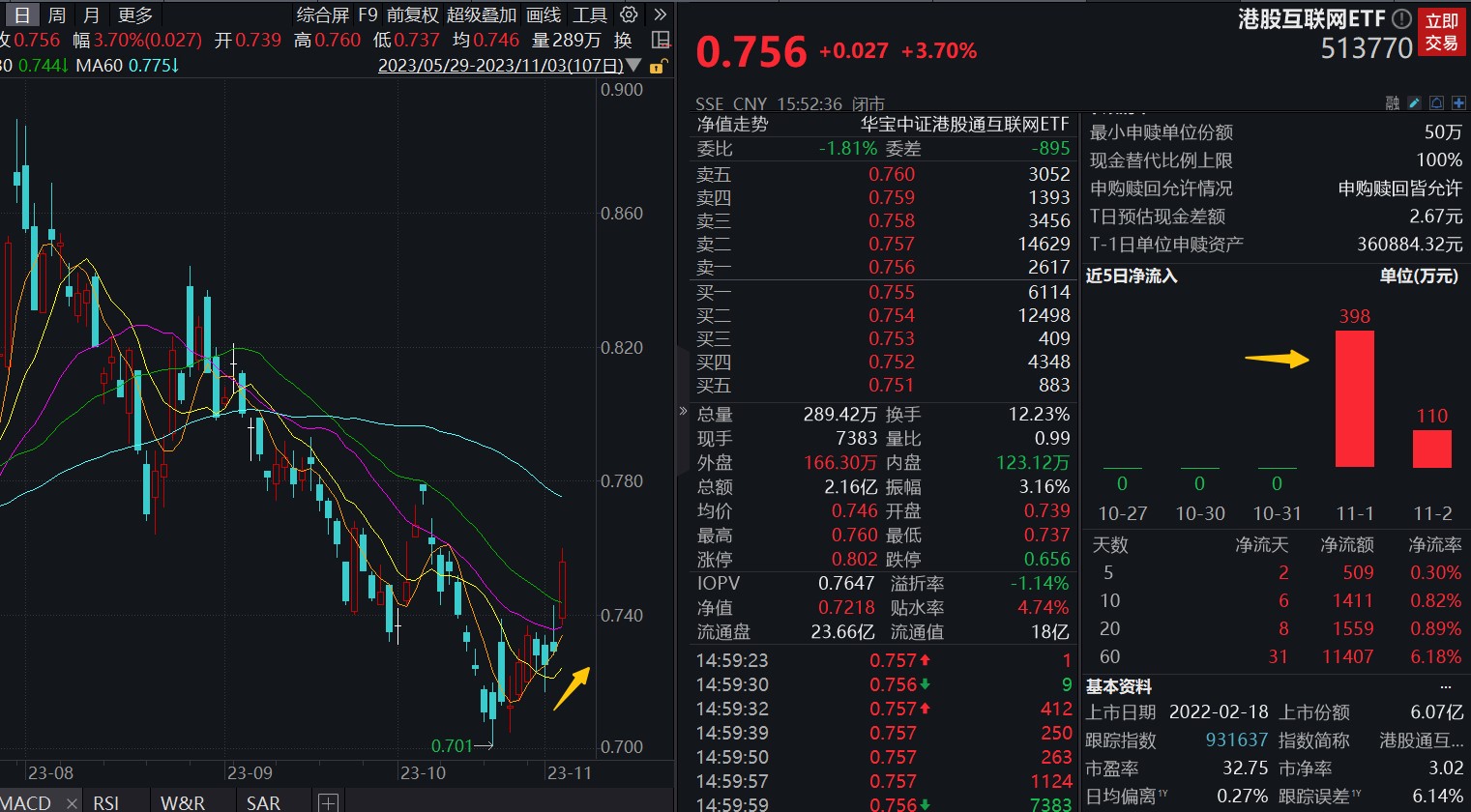Click the 买五 0.751 bid price

(891, 385)
